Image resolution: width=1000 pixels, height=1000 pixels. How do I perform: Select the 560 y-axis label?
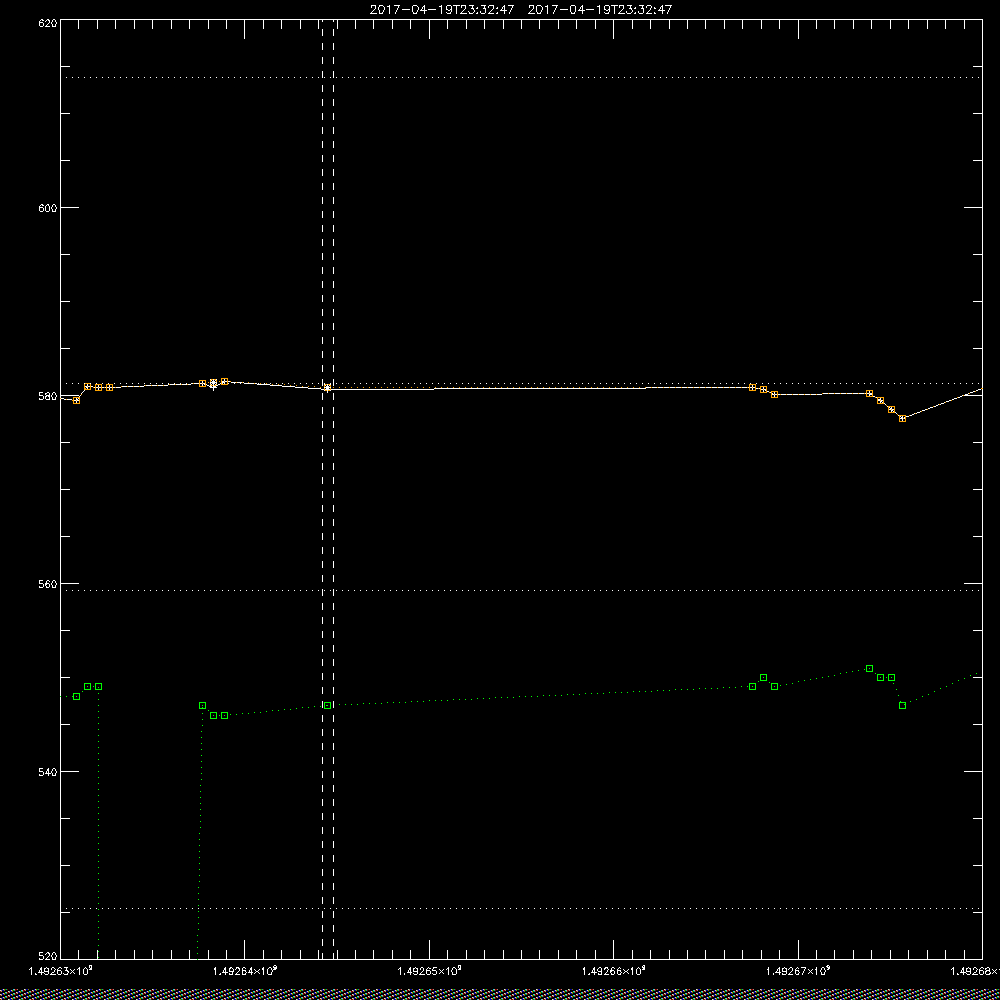pyautogui.click(x=48, y=584)
